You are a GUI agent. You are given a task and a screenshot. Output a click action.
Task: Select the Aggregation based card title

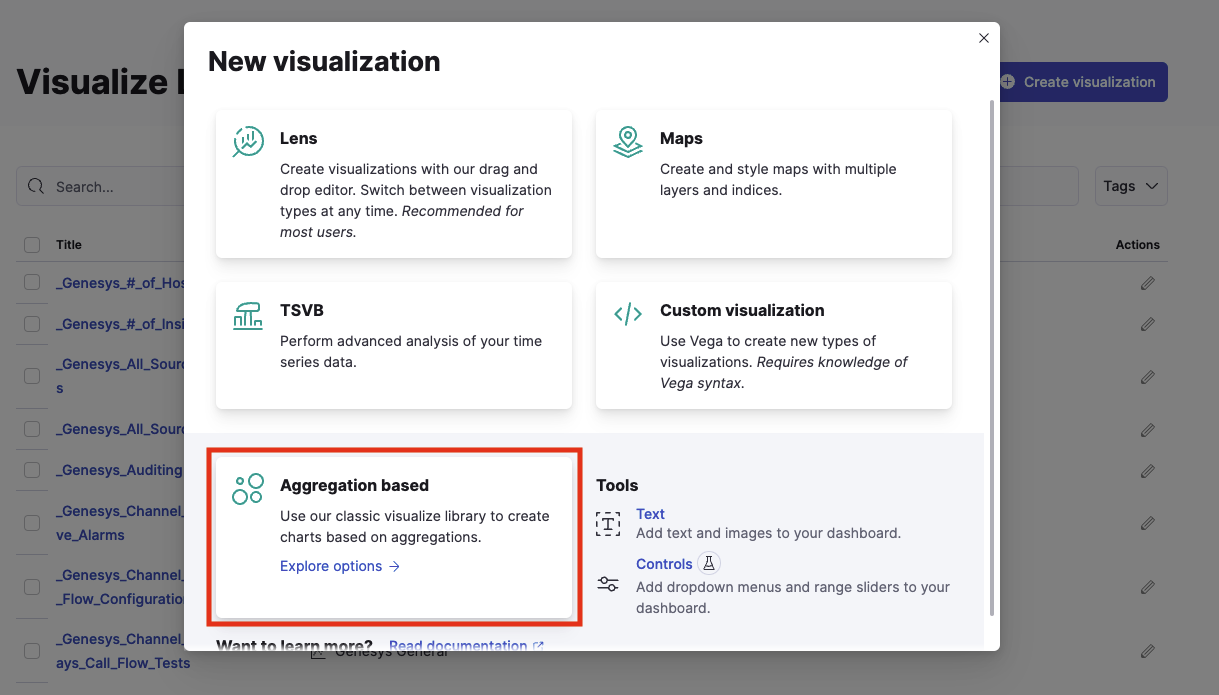pyautogui.click(x=354, y=485)
